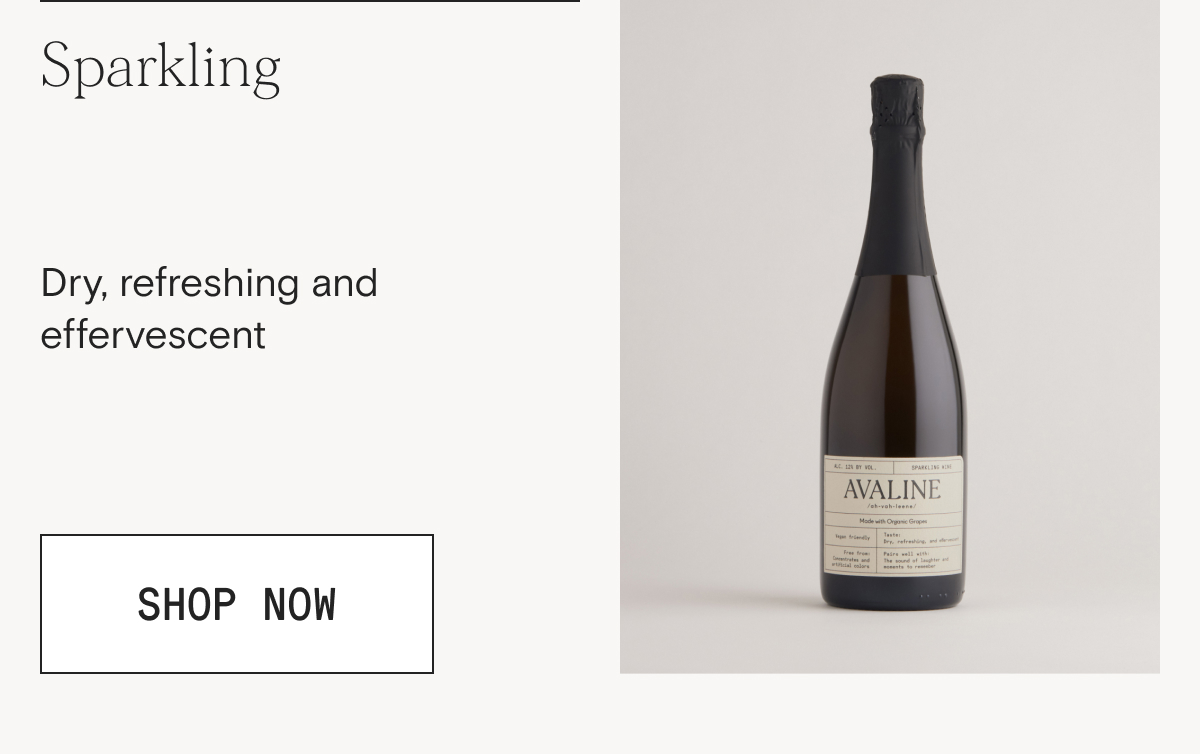Select the Sparkling heading
This screenshot has width=1200, height=754.
160,67
